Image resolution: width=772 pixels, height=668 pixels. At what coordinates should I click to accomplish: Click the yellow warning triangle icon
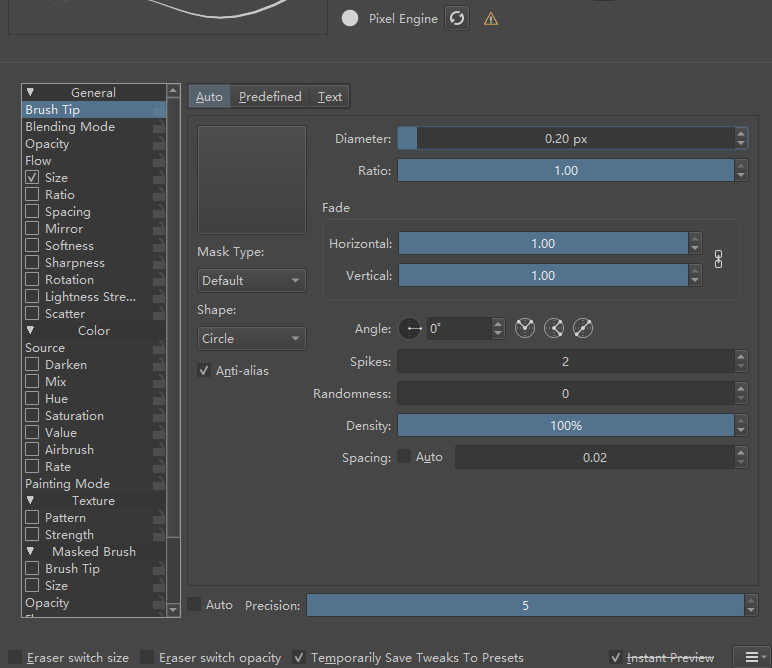(490, 19)
